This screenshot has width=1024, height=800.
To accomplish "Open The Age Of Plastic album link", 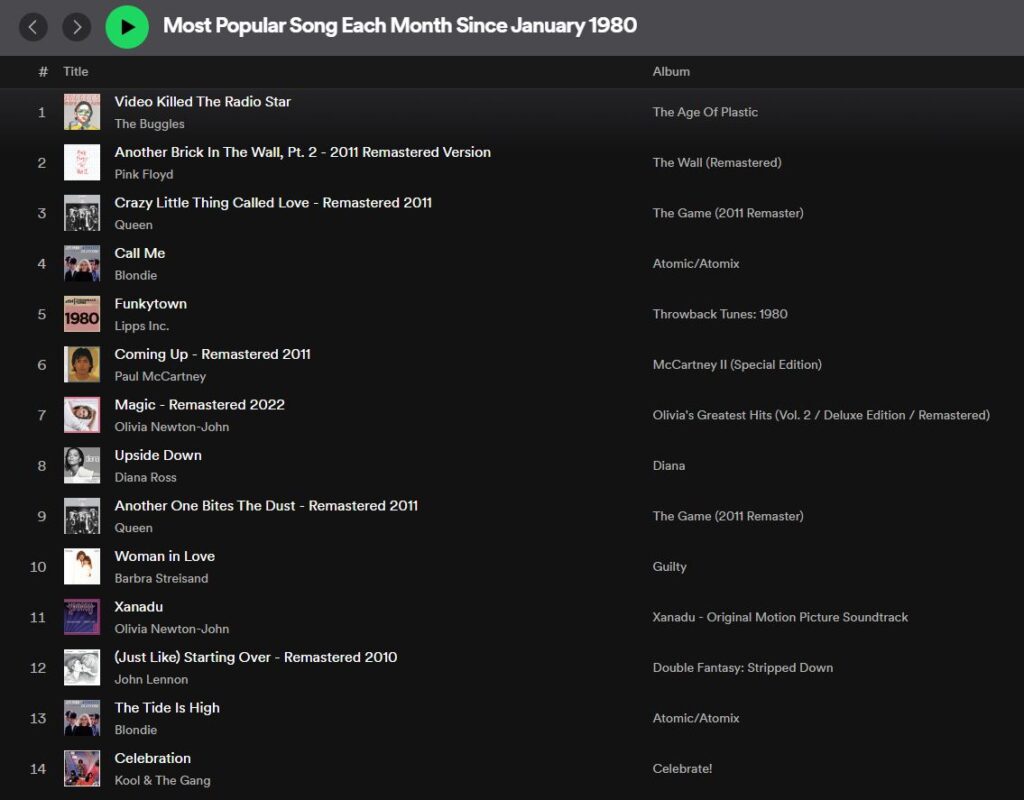I will [x=705, y=112].
